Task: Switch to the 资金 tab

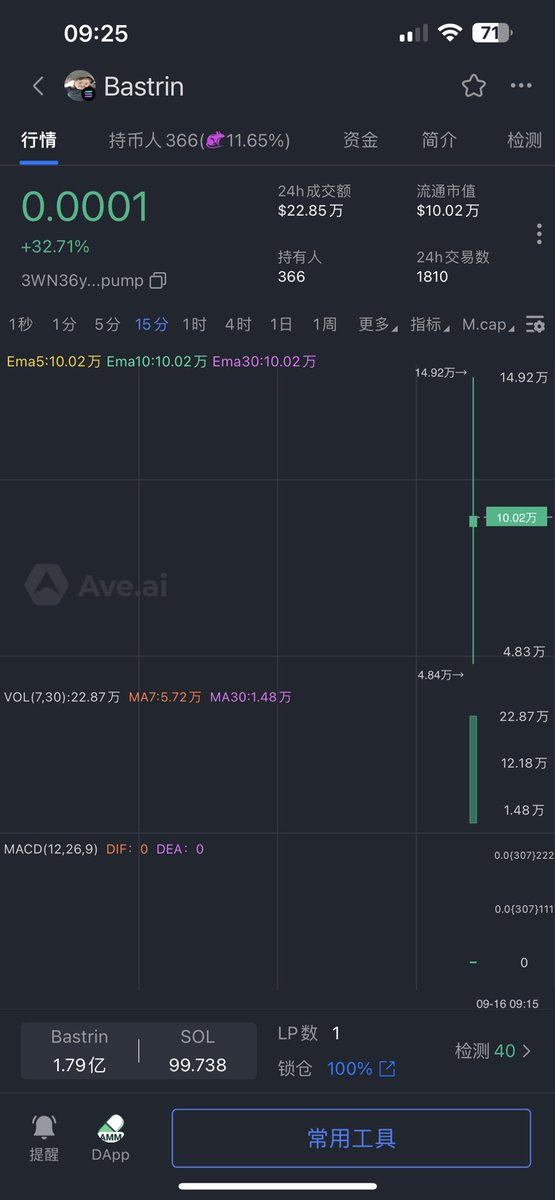Action: (x=360, y=141)
